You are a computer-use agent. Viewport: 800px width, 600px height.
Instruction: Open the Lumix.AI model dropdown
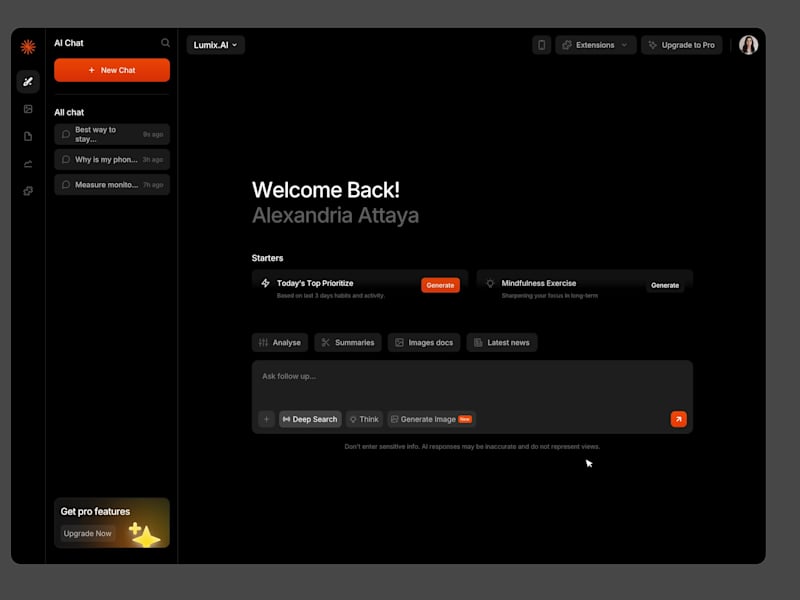coord(213,45)
